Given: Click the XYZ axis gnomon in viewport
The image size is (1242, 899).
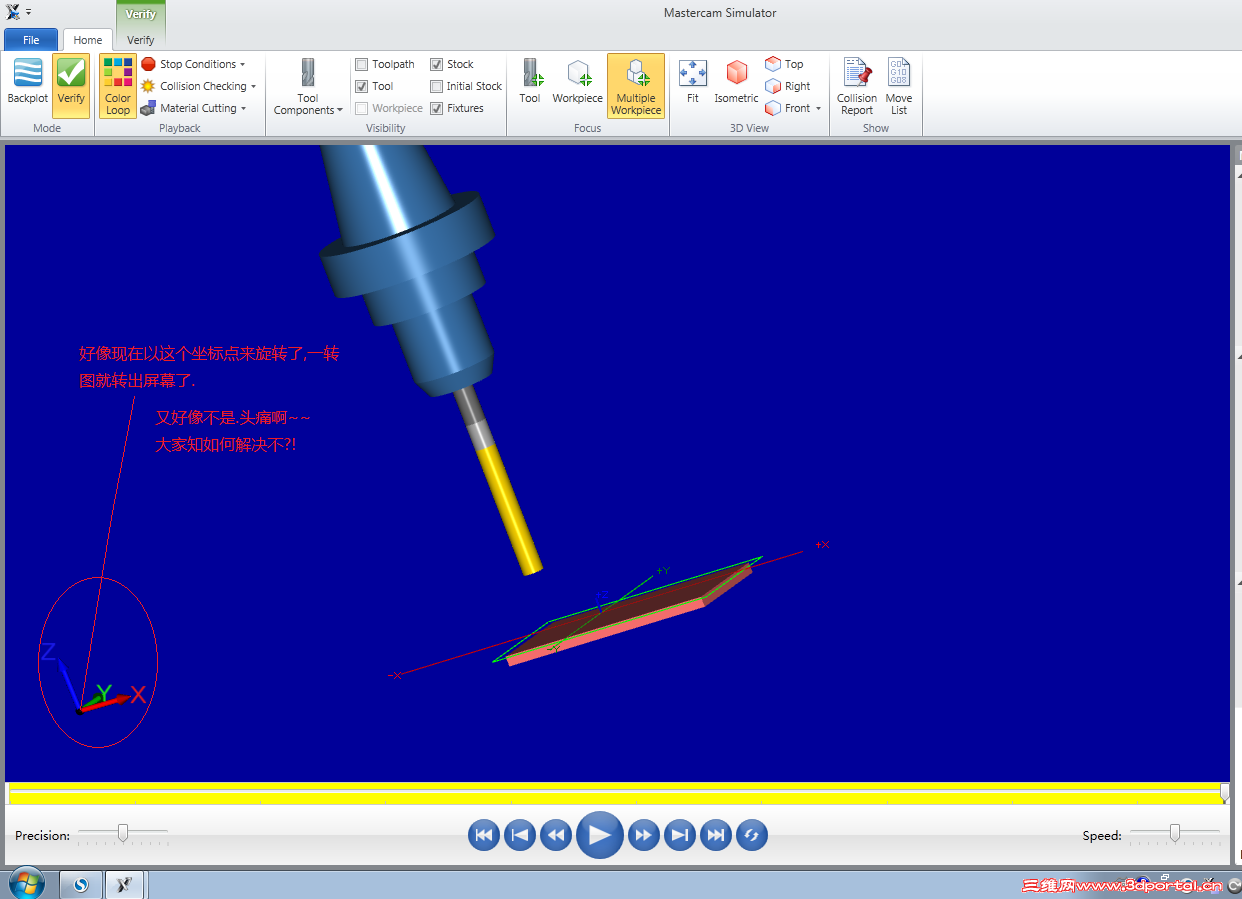Looking at the screenshot, I should point(92,679).
